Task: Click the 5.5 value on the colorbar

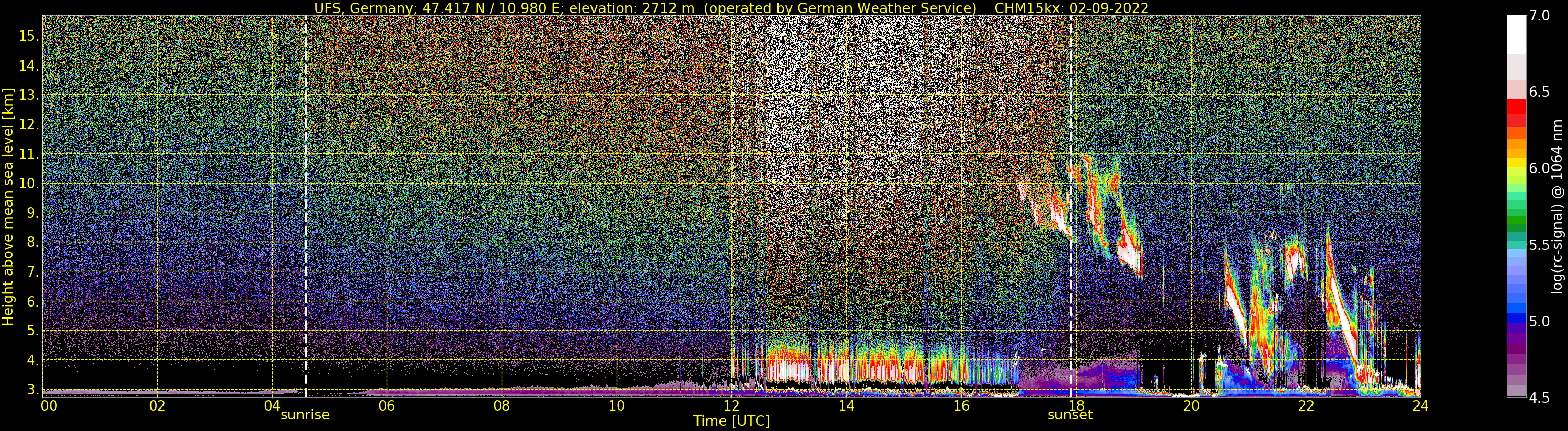Action: pyautogui.click(x=1539, y=244)
